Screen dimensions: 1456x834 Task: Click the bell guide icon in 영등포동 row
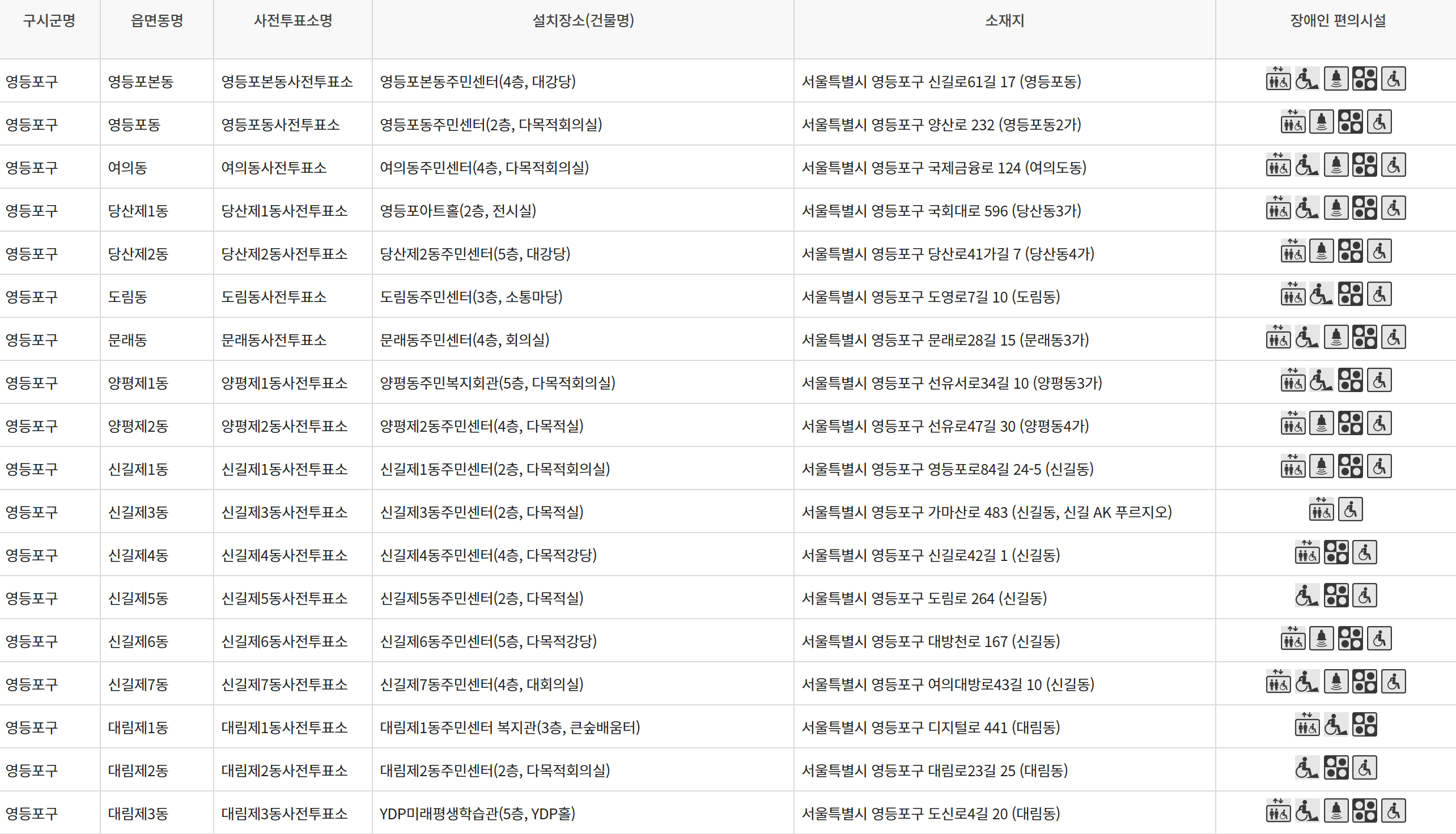tap(1321, 122)
